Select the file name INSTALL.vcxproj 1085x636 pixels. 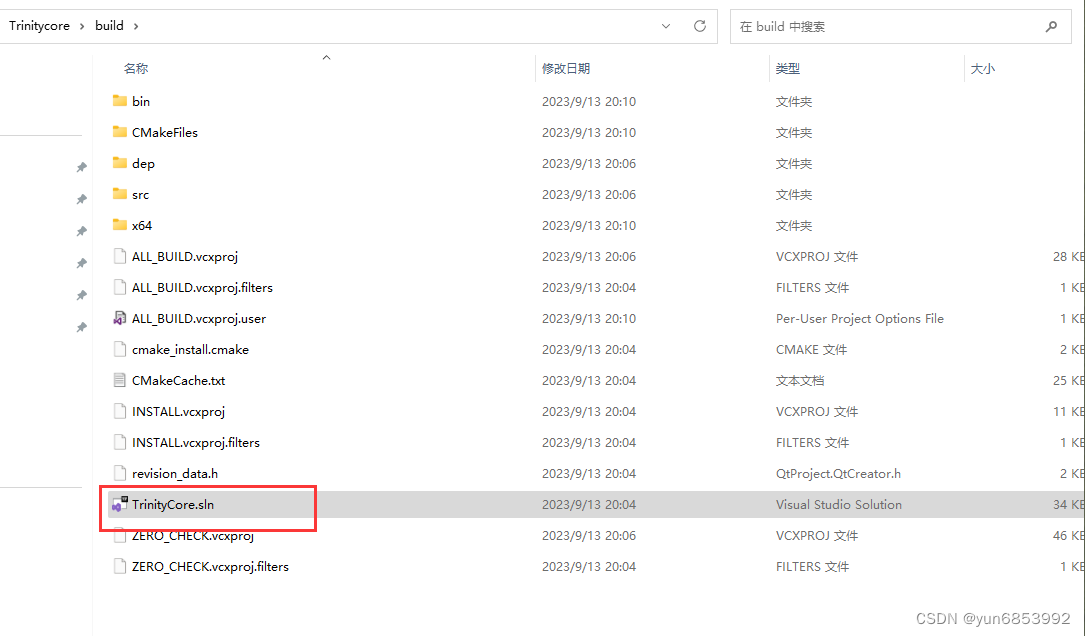point(179,411)
